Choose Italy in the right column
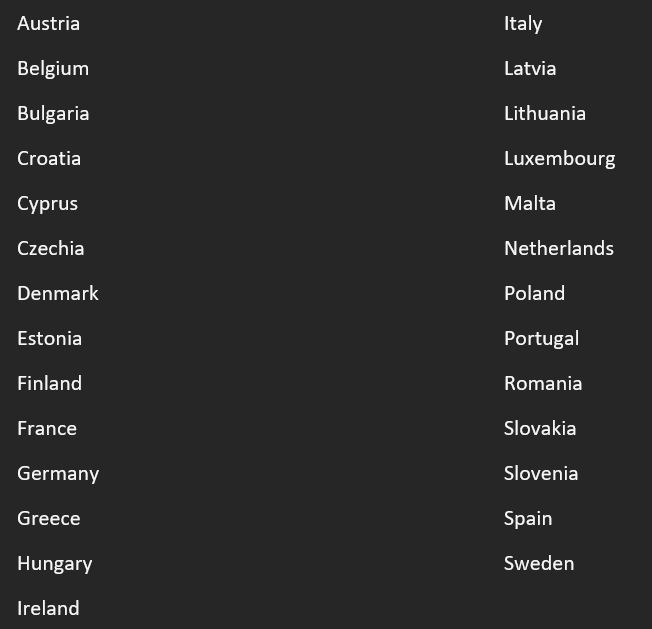 (523, 23)
